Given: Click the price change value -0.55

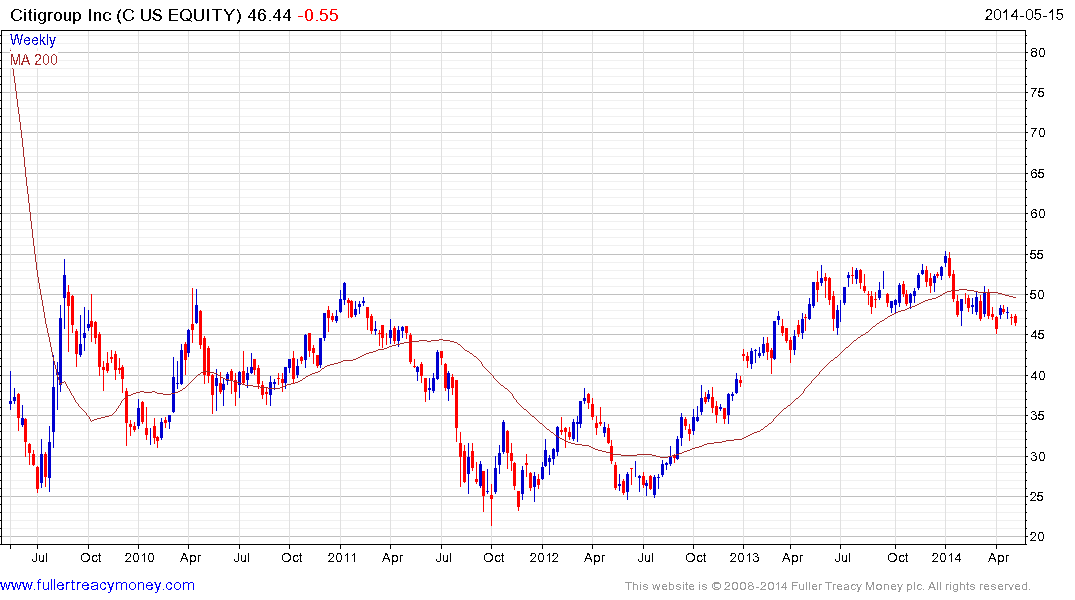Looking at the screenshot, I should coord(318,15).
